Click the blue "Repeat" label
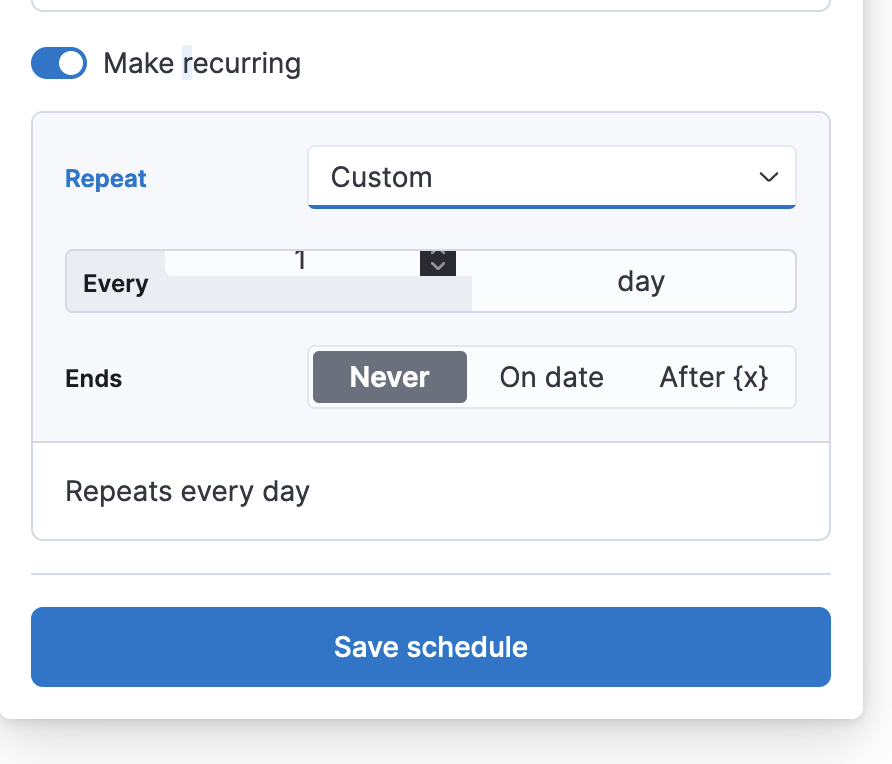Image resolution: width=892 pixels, height=764 pixels. pos(106,179)
